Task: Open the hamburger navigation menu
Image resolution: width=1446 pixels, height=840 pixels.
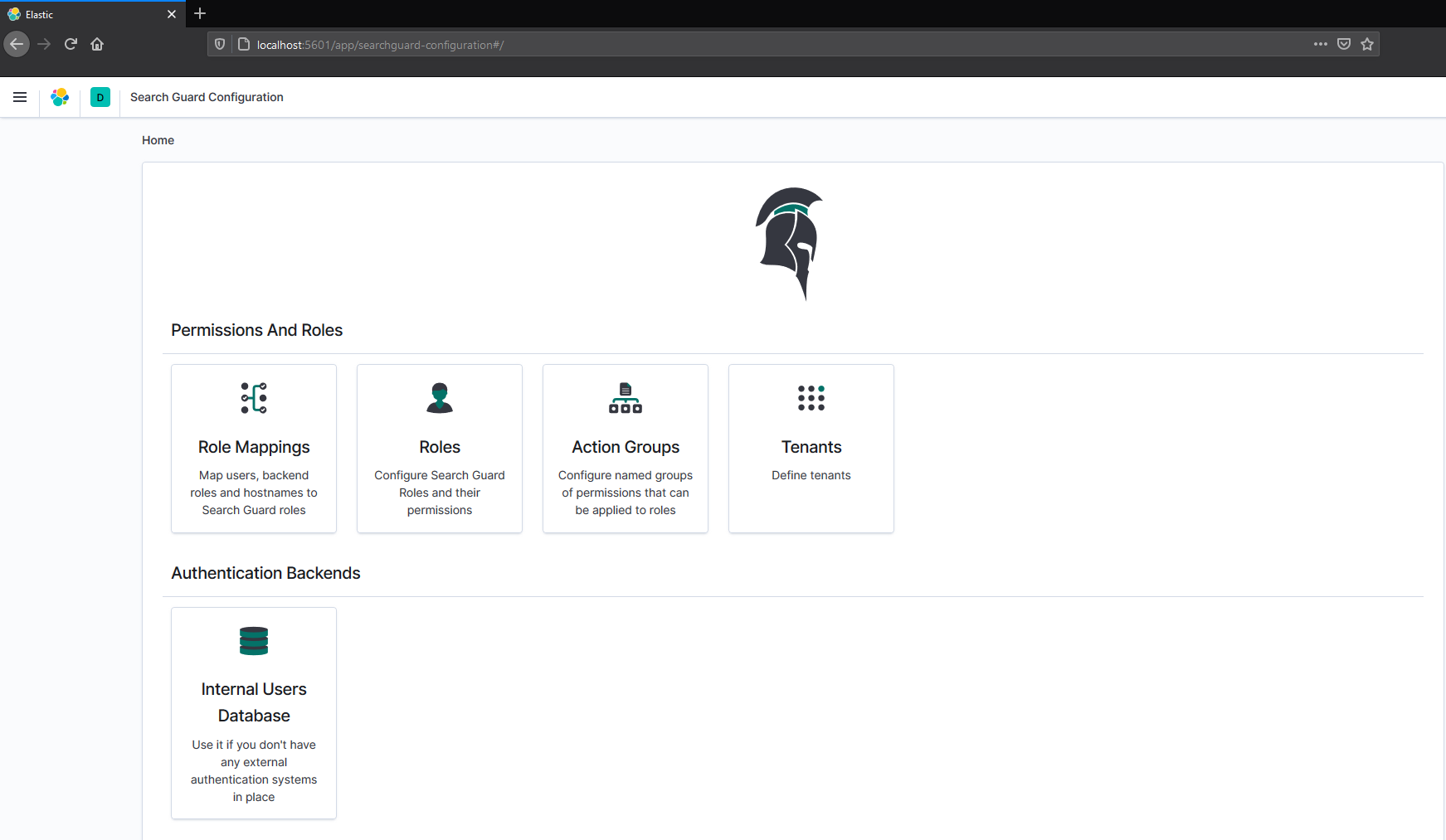Action: tap(20, 97)
